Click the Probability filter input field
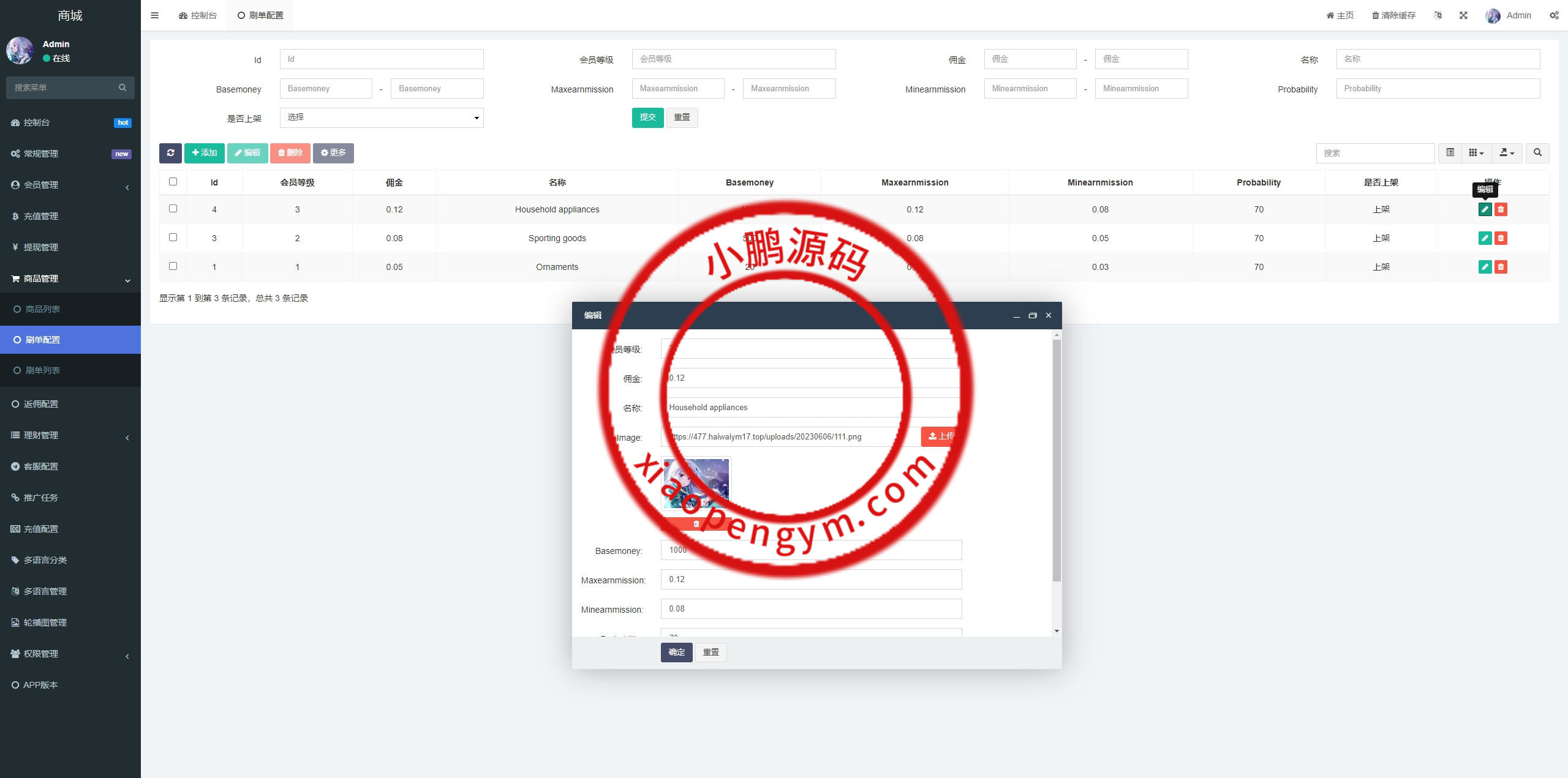Screen dimensions: 1568x778 click(x=1438, y=88)
